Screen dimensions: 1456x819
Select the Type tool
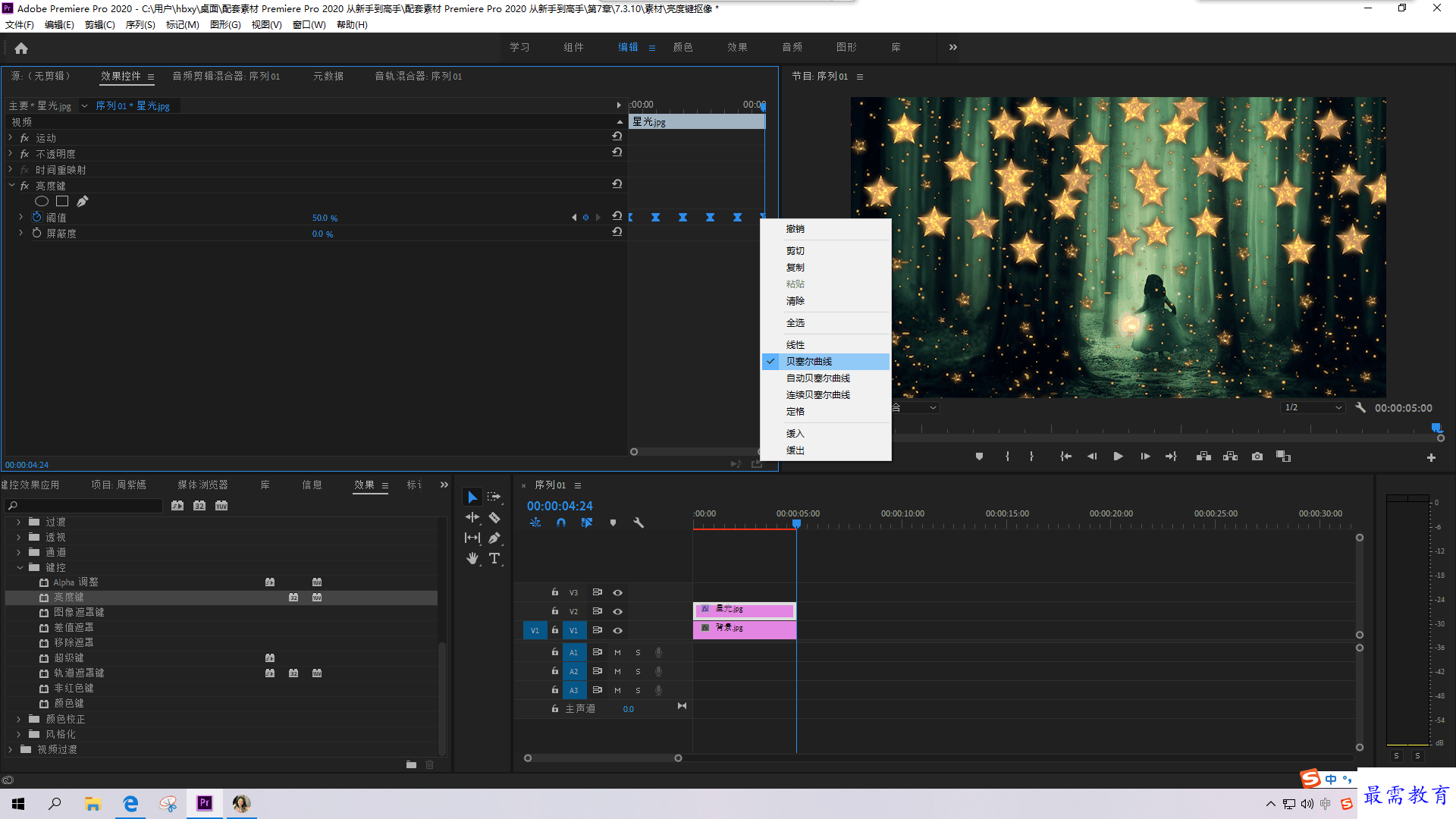click(x=494, y=558)
